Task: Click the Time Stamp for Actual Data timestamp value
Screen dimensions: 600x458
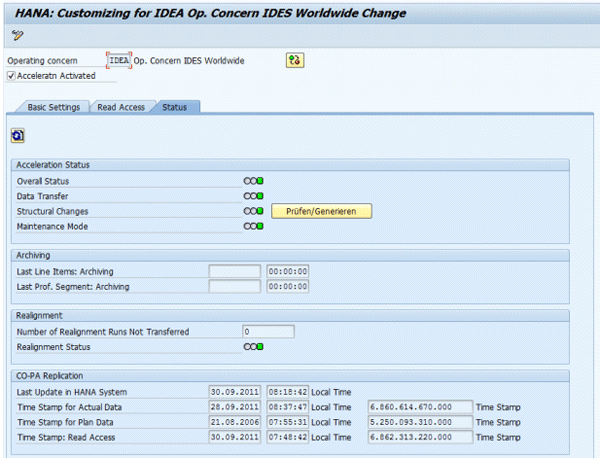Action: [x=420, y=407]
